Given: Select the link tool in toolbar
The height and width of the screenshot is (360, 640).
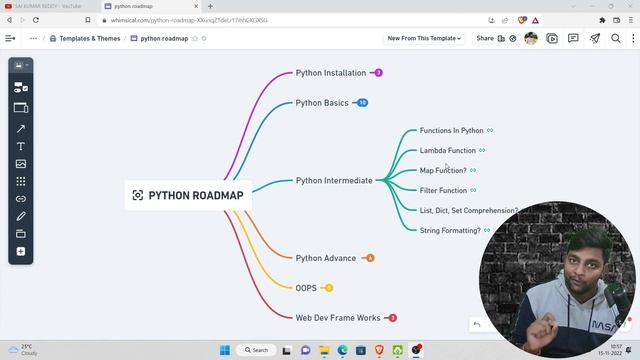Looking at the screenshot, I should tap(21, 199).
